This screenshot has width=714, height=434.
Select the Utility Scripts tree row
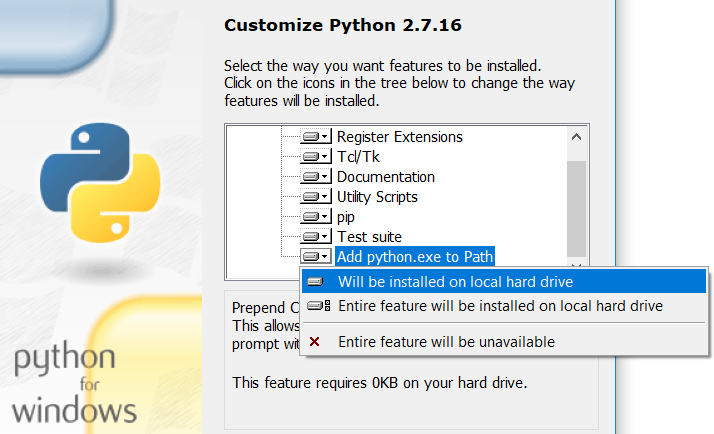tap(377, 197)
